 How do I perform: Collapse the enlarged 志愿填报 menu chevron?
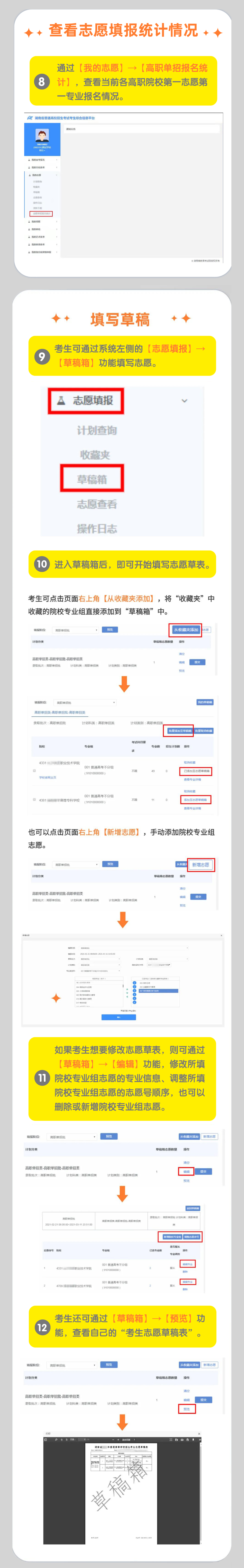tap(184, 401)
